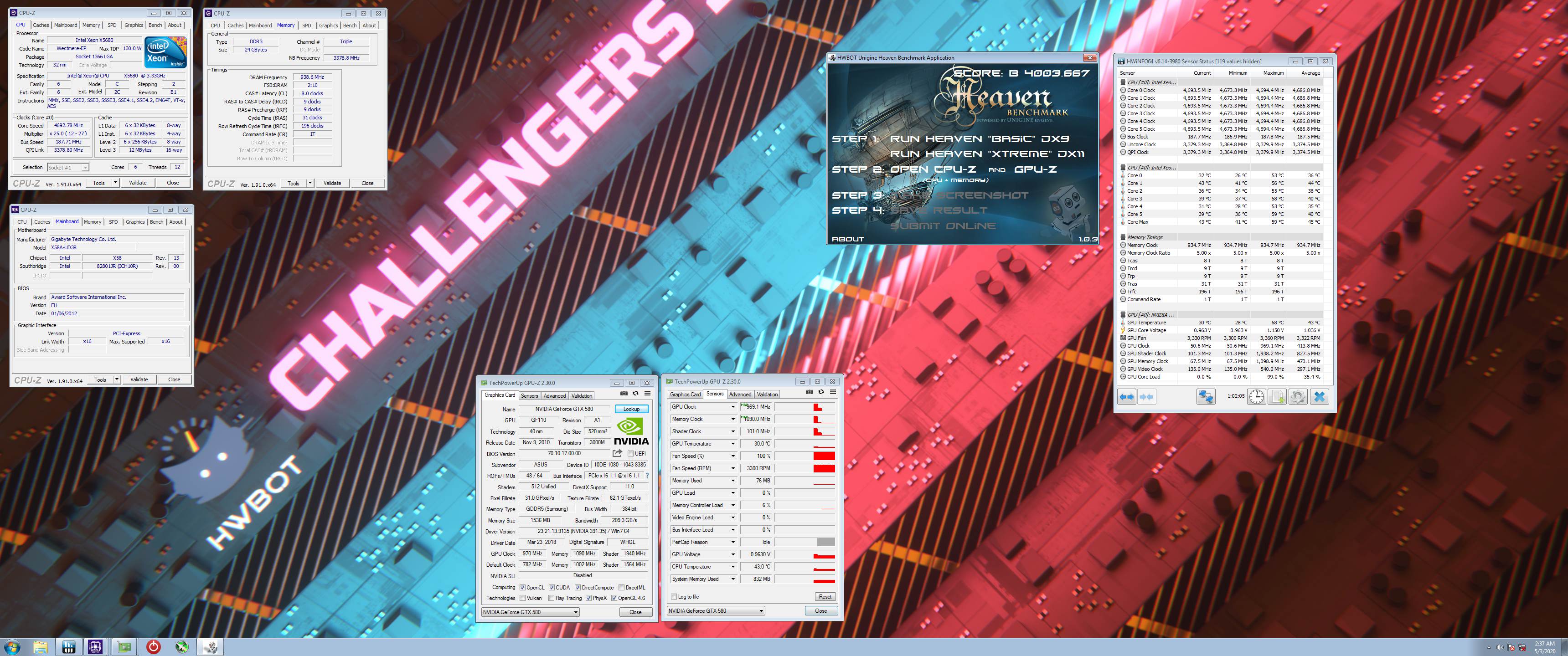The height and width of the screenshot is (656, 1568).
Task: Open GPU Temperature sensor dropdown arrow
Action: [733, 444]
